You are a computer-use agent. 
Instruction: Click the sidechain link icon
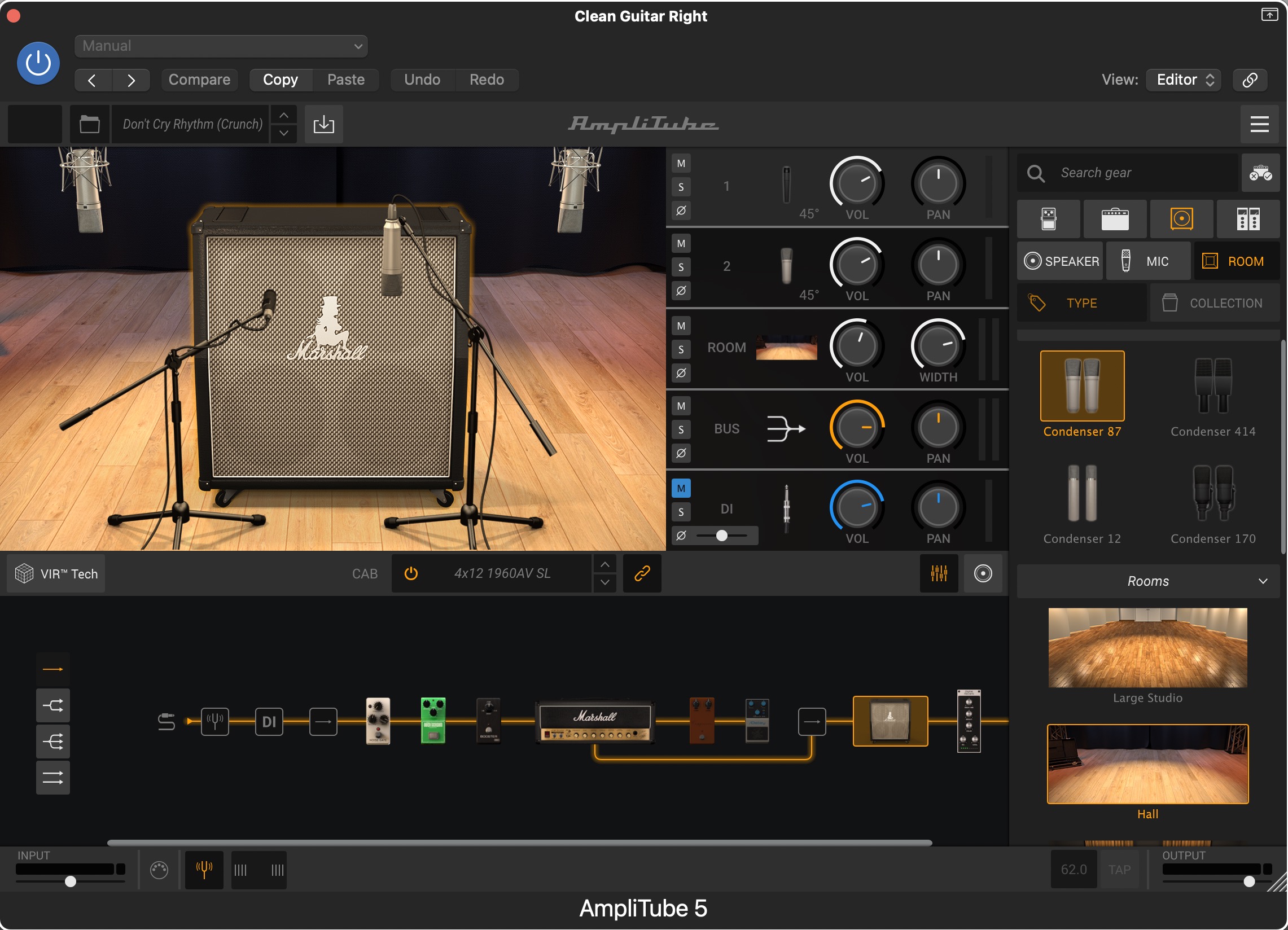click(x=1250, y=80)
